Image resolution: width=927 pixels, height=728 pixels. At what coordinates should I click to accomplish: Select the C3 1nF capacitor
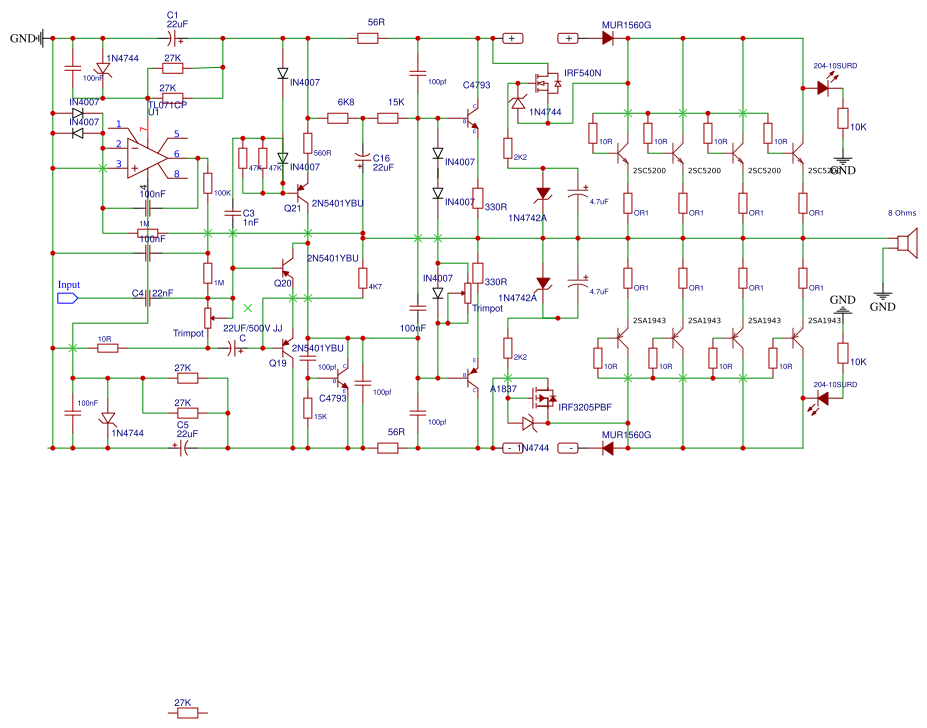click(x=232, y=213)
